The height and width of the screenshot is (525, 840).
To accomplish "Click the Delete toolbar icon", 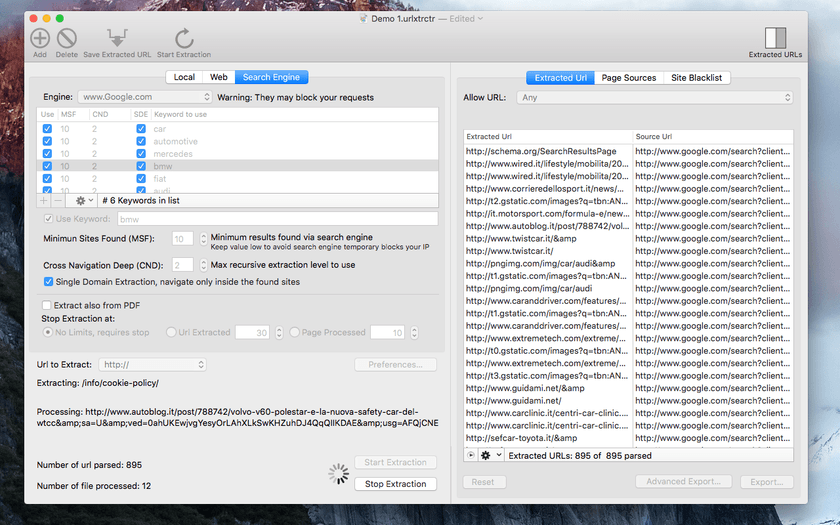I will point(67,39).
